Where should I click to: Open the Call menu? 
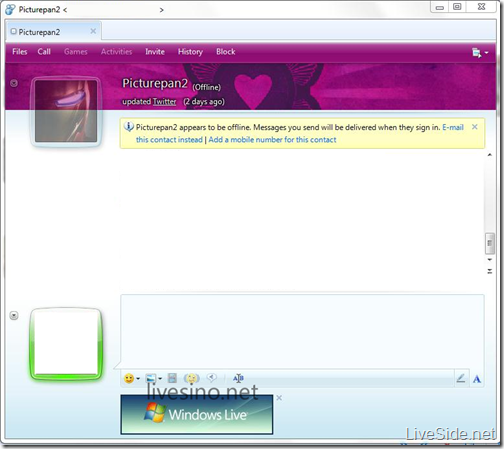(44, 52)
